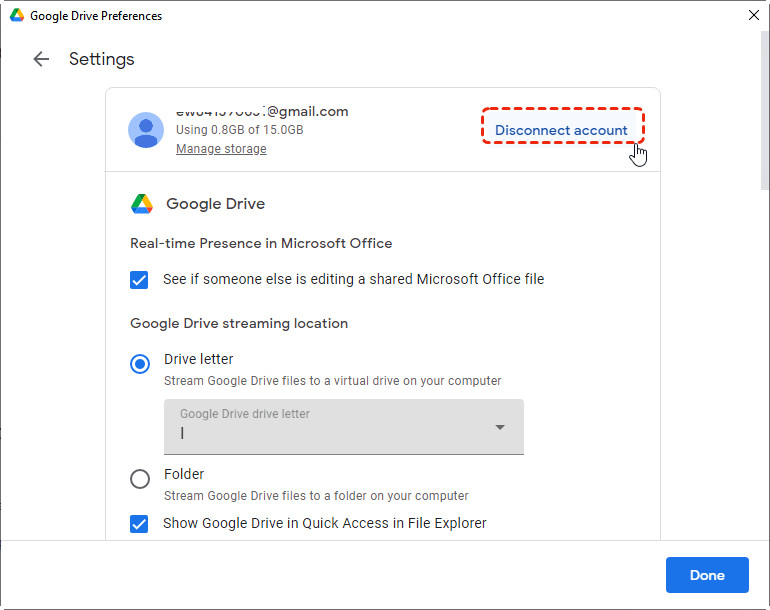Open the Manage storage link
Viewport: 770px width, 610px height.
click(221, 149)
